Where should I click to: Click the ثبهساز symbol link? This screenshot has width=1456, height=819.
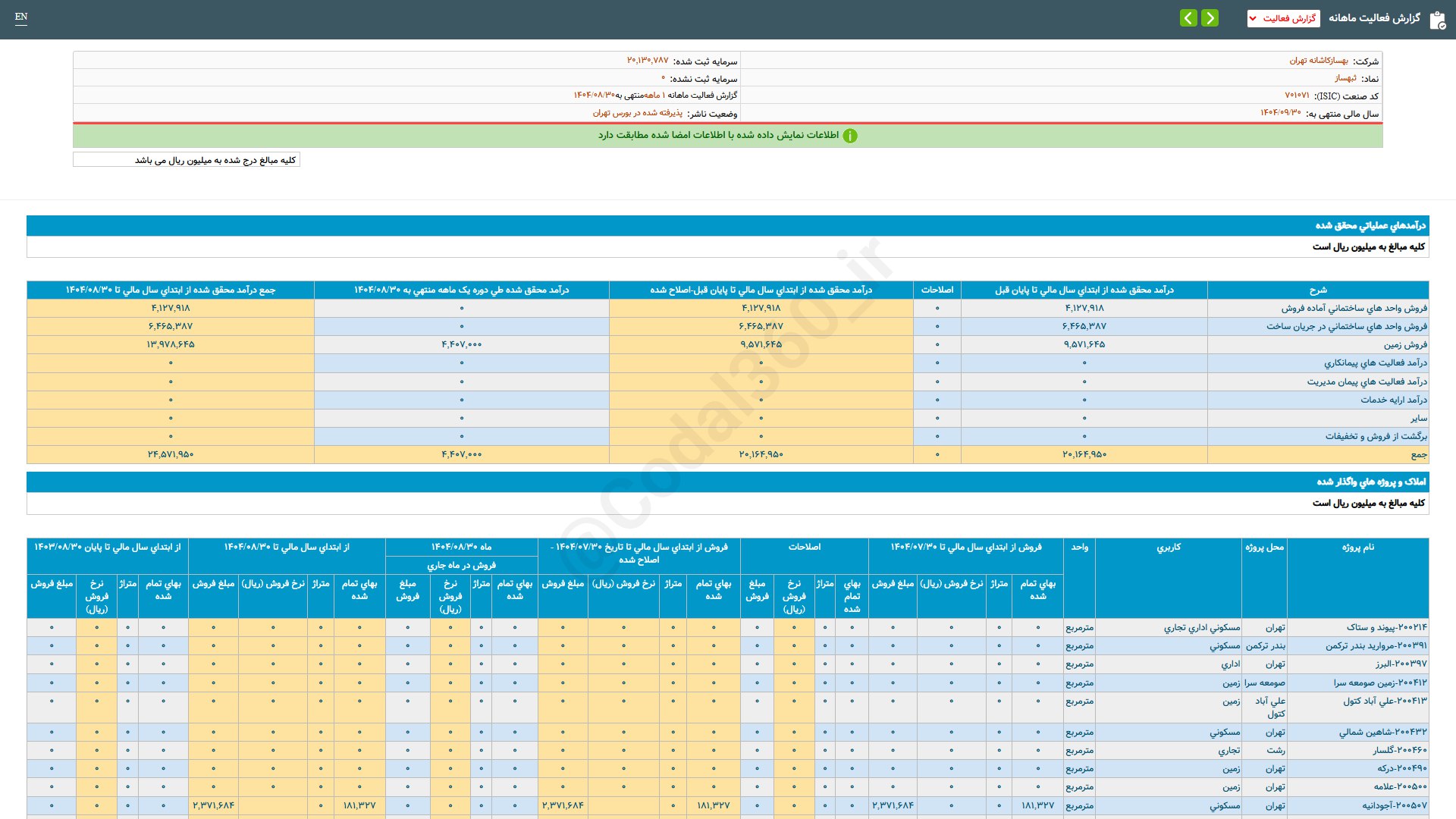1345,78
